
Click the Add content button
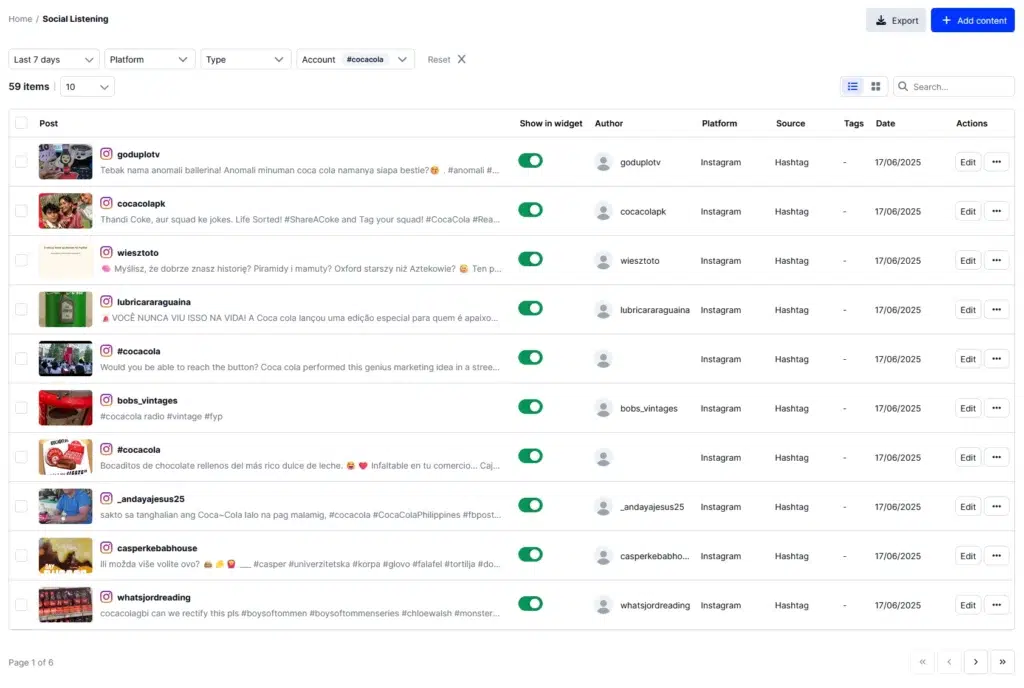(x=972, y=20)
